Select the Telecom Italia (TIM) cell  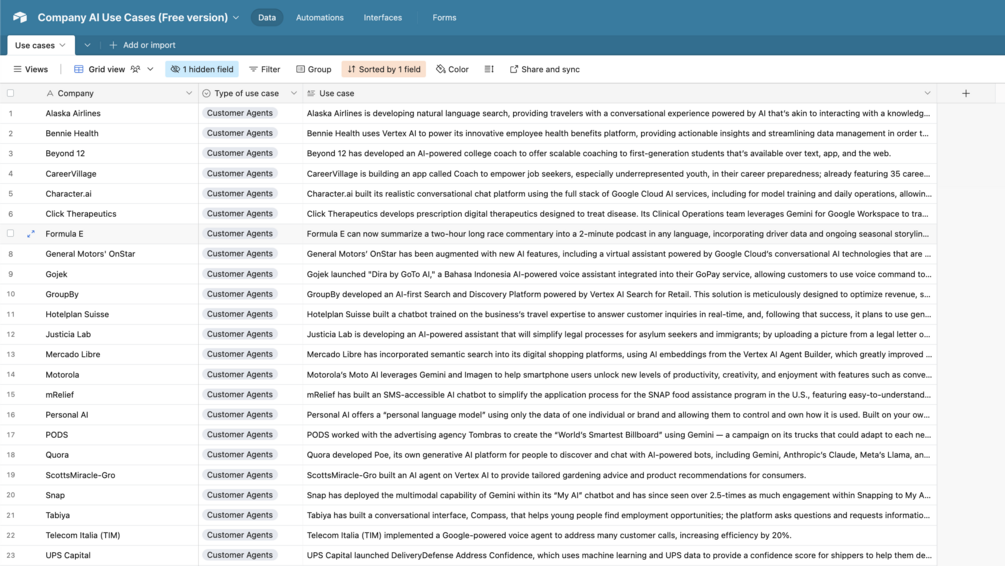[119, 535]
